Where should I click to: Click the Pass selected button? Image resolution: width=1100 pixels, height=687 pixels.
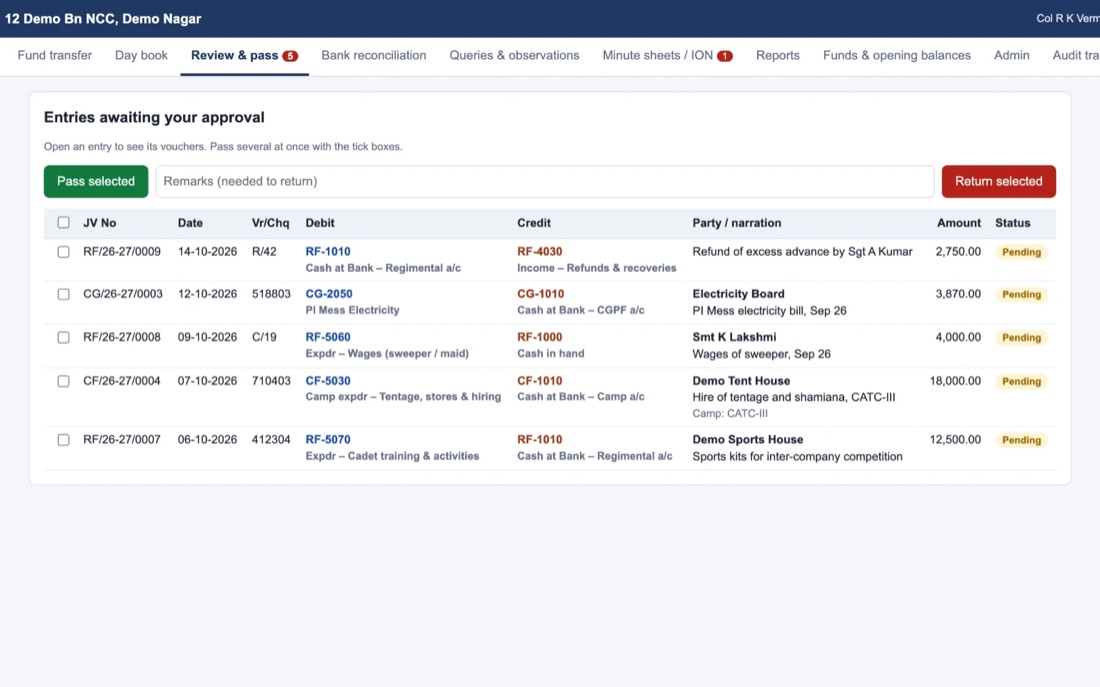pos(96,181)
